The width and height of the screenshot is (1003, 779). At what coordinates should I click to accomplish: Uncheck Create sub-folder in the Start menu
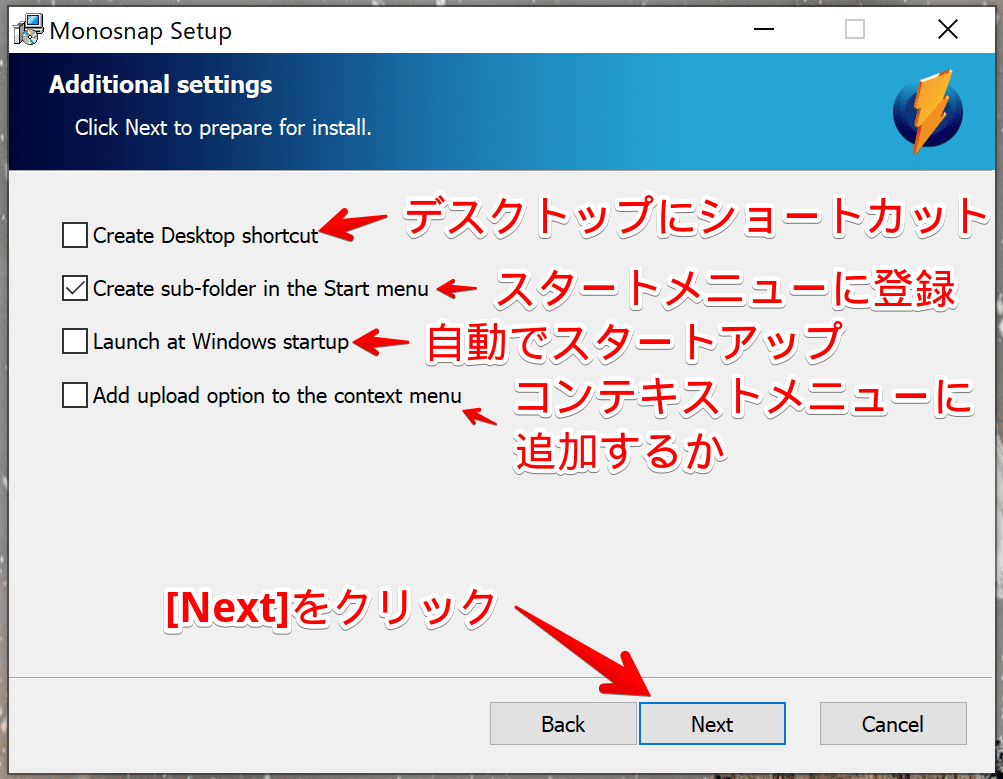tap(75, 288)
